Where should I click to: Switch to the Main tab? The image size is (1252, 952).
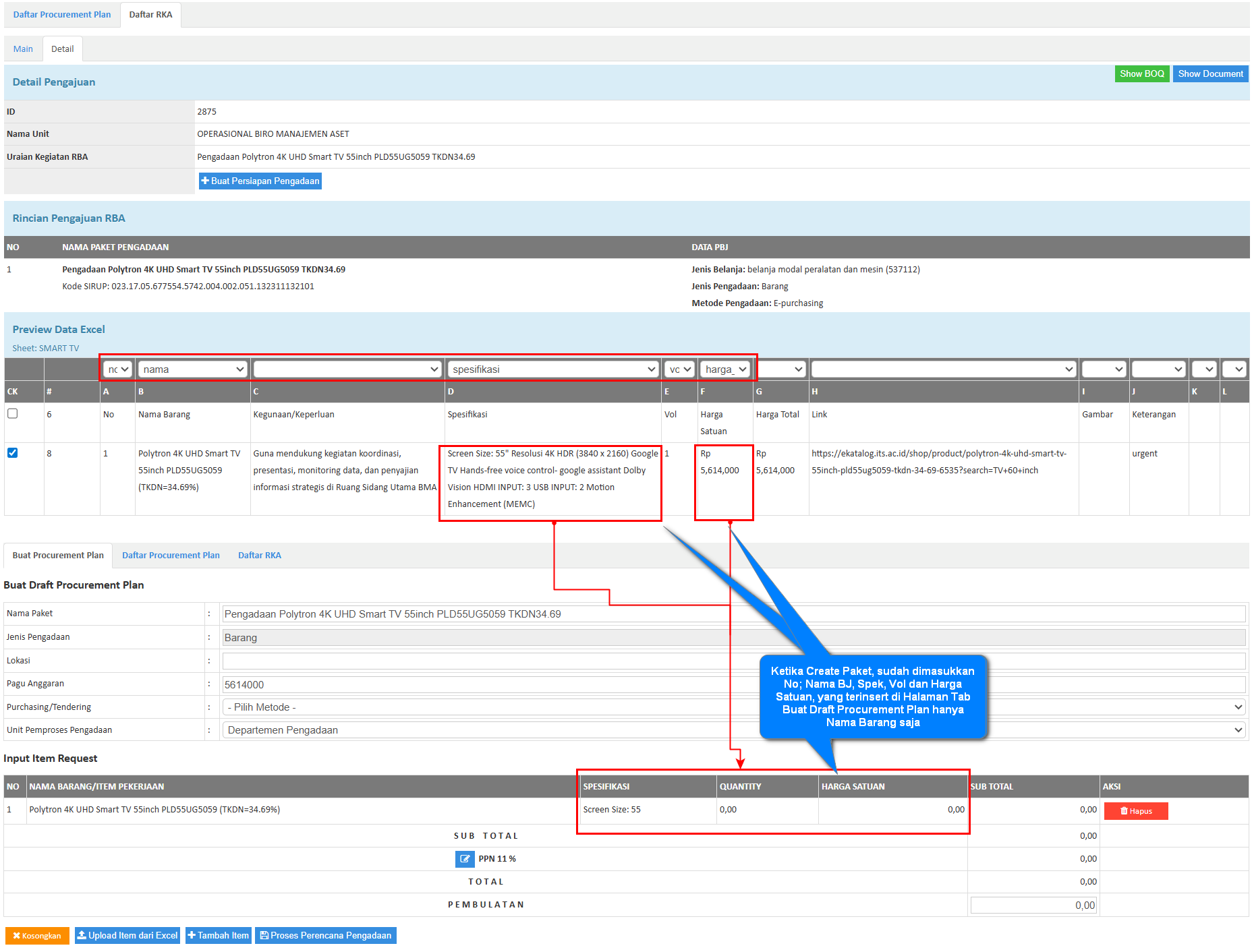tap(23, 49)
